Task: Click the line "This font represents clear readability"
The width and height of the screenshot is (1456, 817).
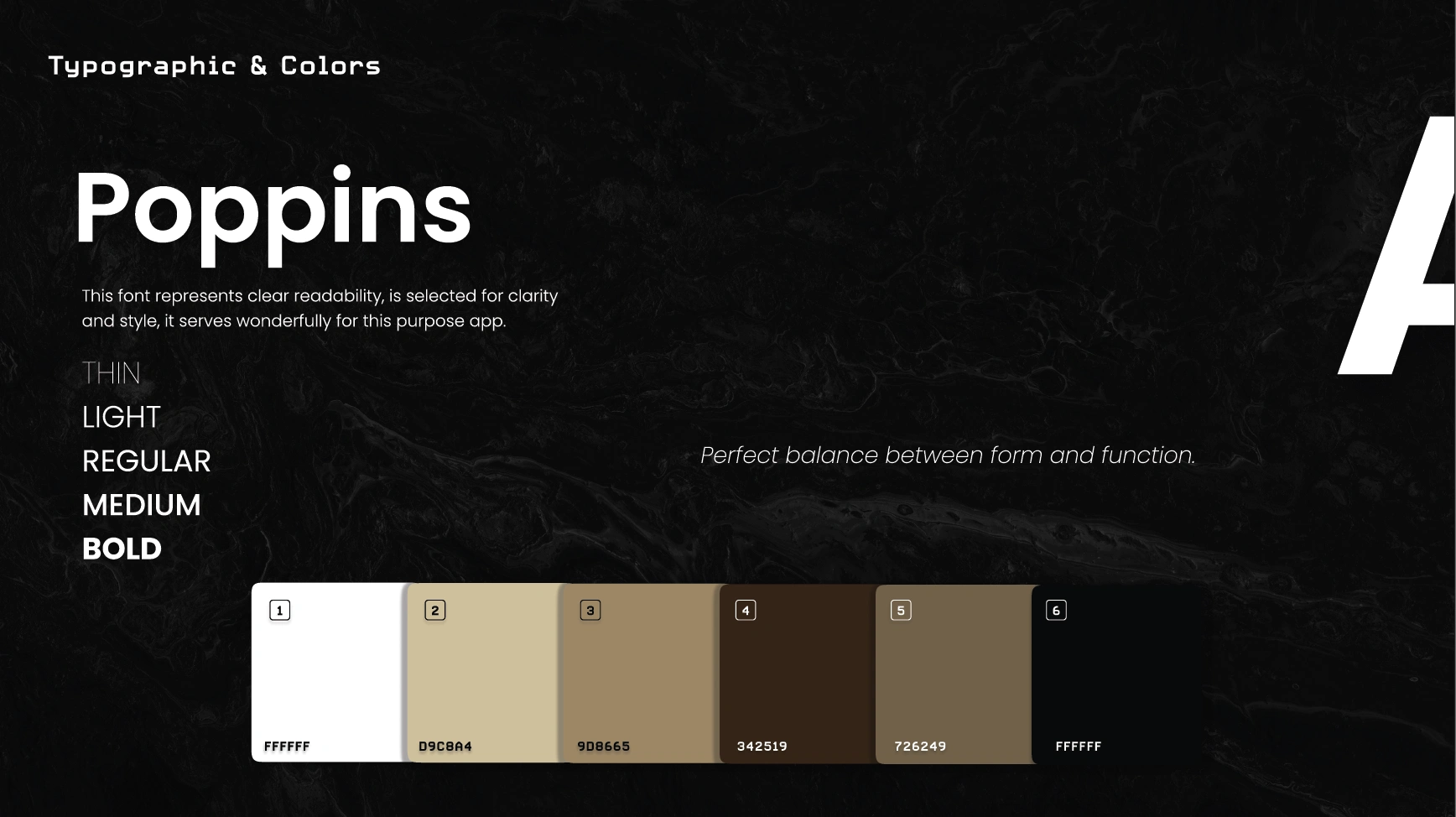Action: 320,296
